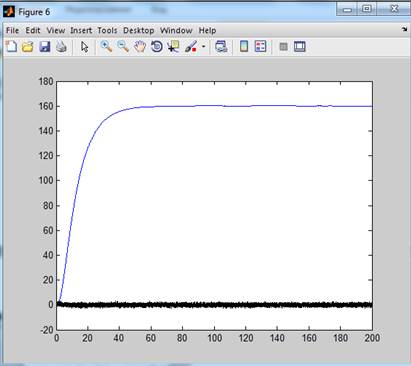The image size is (411, 366).
Task: Click the MATLAB logo in the title bar
Action: (9, 12)
